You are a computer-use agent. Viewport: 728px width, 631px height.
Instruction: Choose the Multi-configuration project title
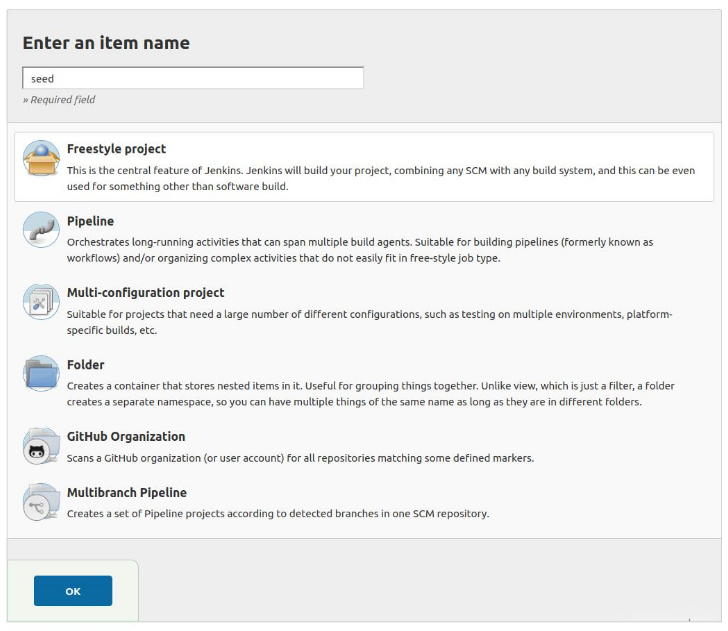(x=145, y=293)
